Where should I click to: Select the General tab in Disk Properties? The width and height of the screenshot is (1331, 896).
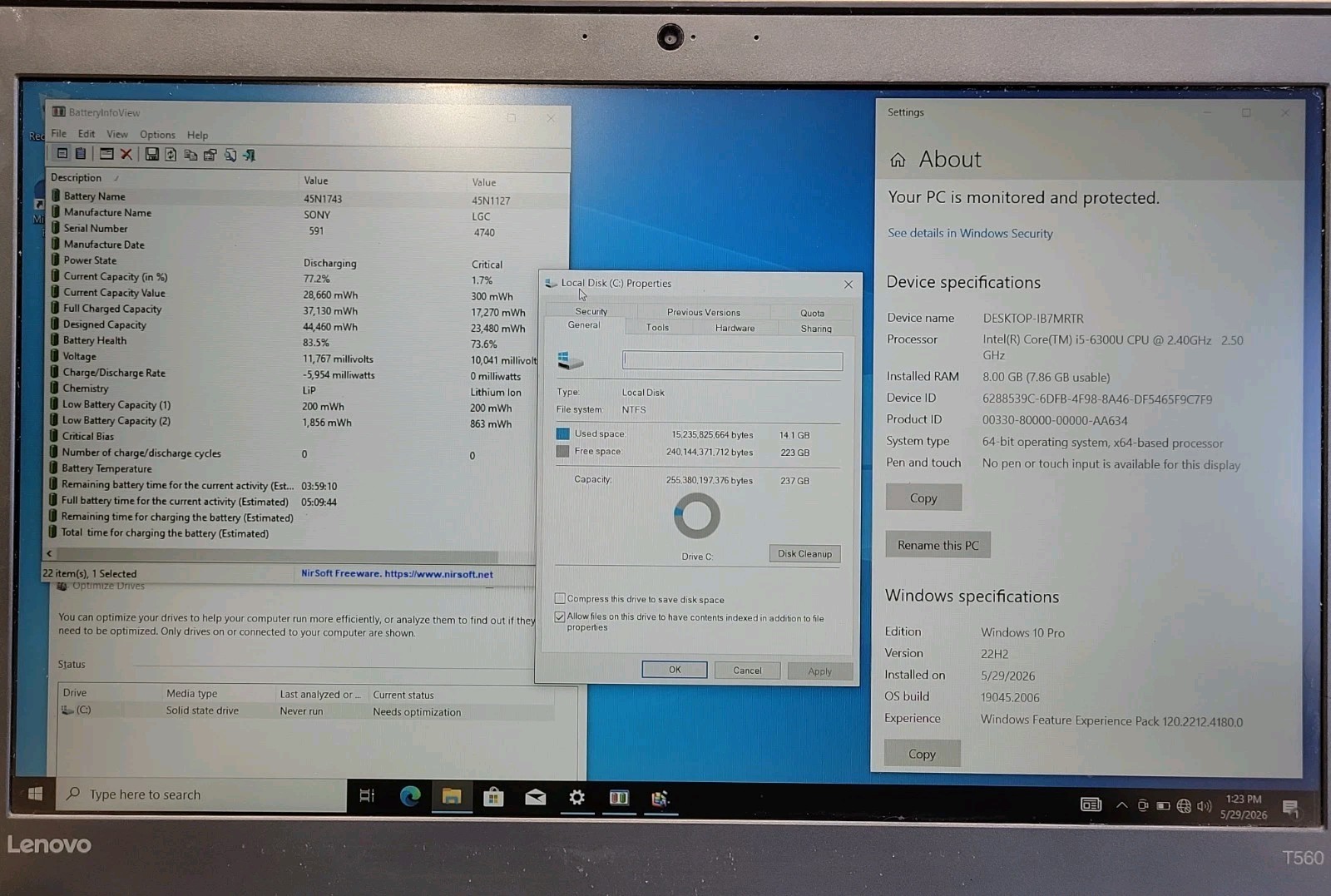584,325
